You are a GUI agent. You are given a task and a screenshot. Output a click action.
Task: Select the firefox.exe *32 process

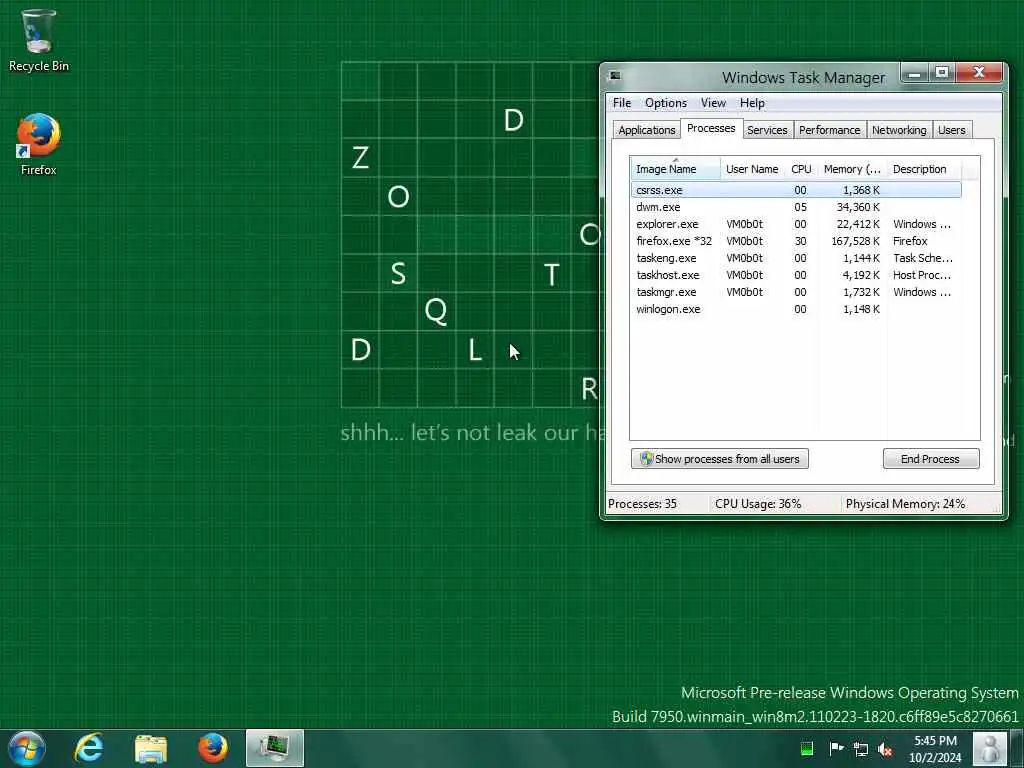796,241
